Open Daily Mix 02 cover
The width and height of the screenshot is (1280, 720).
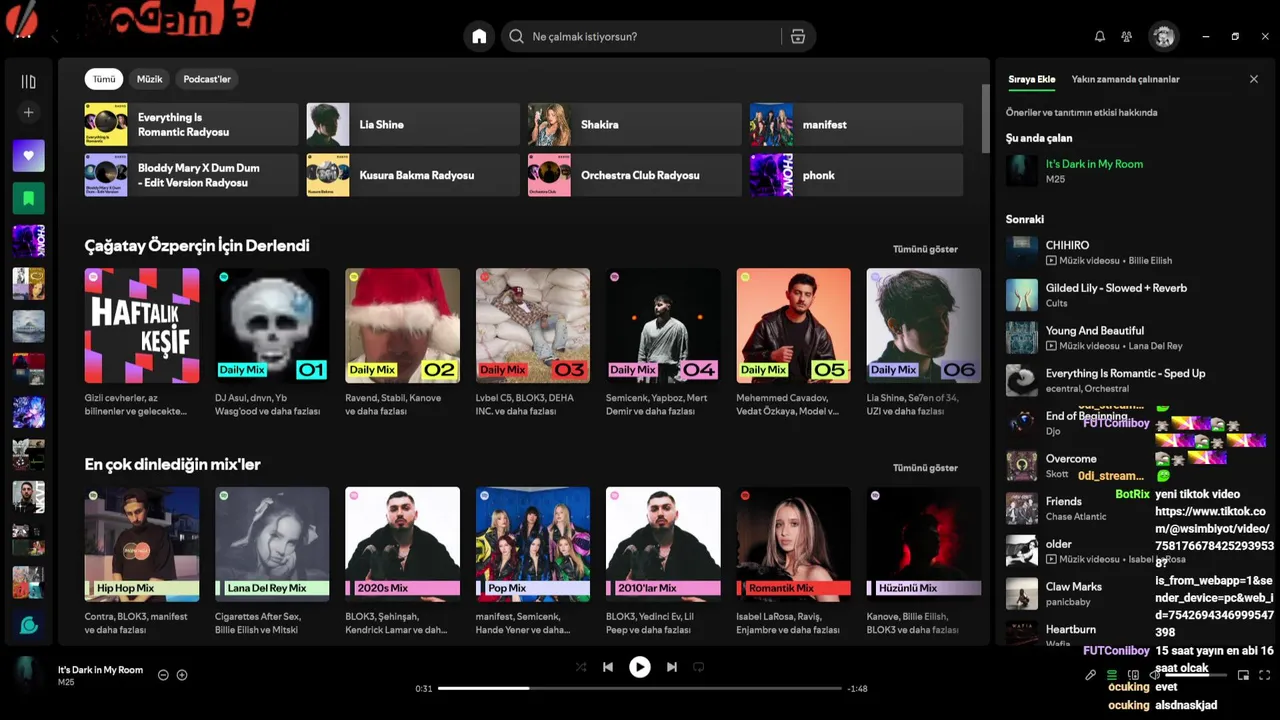(402, 325)
